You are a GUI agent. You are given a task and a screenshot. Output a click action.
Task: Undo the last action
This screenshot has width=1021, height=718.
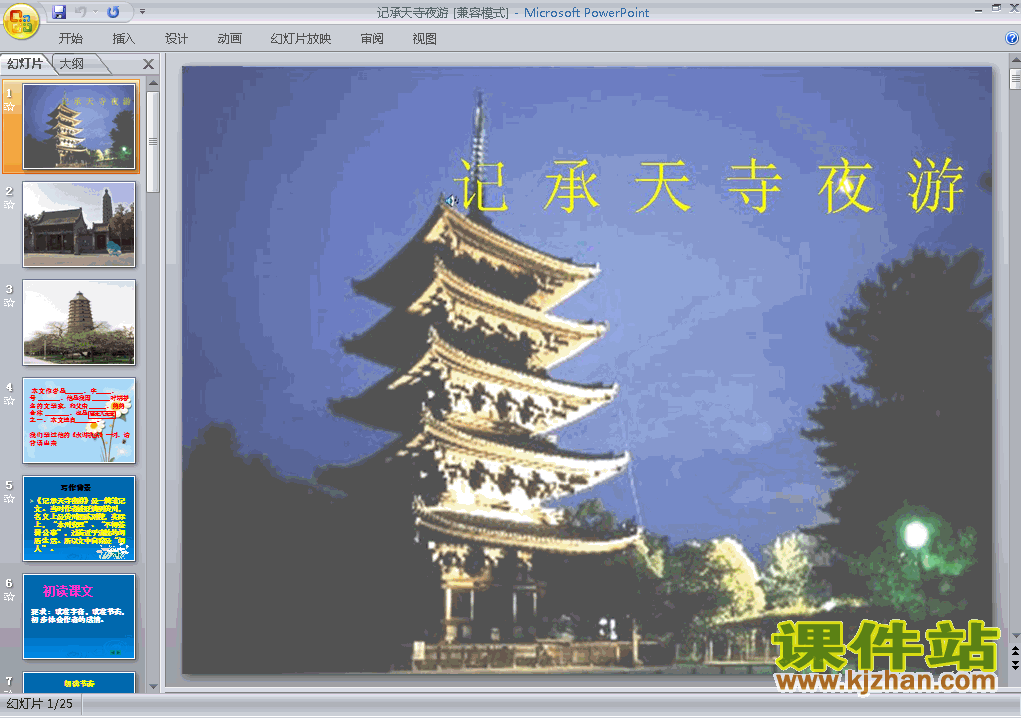click(x=81, y=12)
